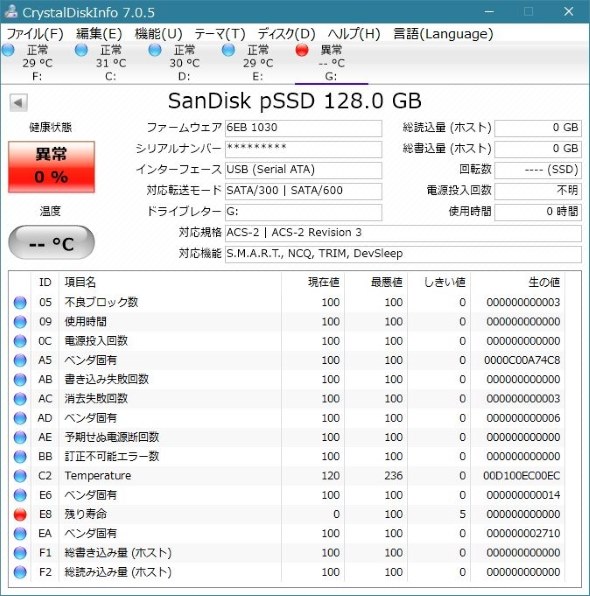
Task: Open the 編集(E) menu
Action: coord(99,34)
